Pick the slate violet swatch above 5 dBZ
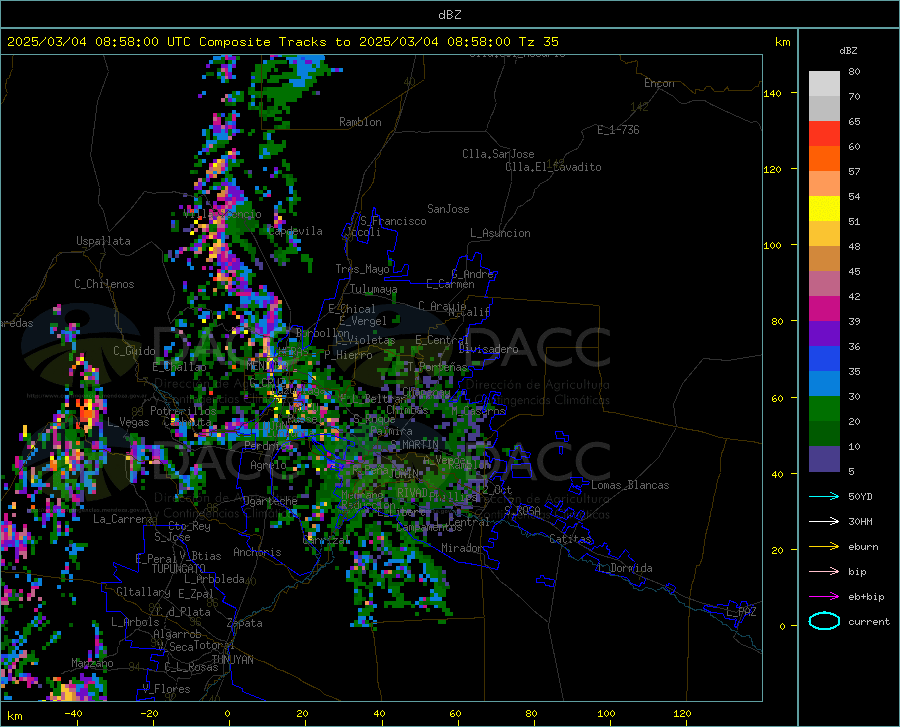The height and width of the screenshot is (727, 900). pos(824,458)
